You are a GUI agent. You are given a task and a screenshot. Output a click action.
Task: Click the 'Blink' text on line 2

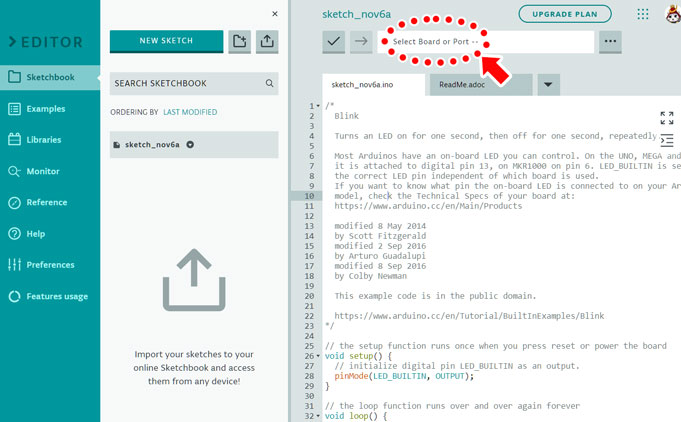pos(347,116)
